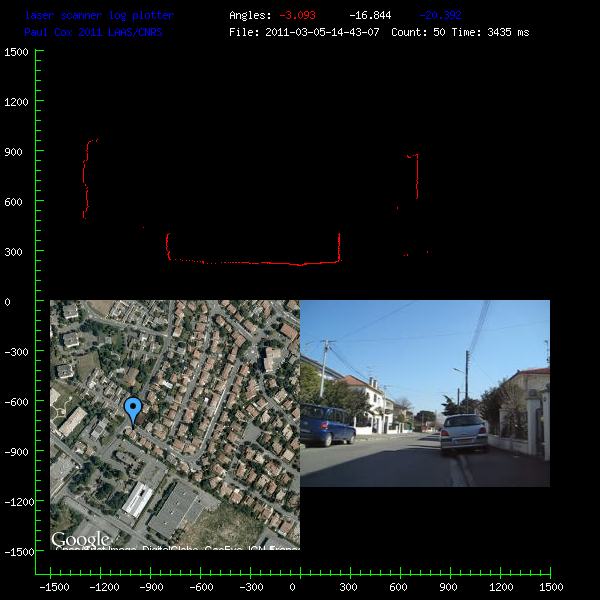Click the x-axis label -900
Image resolution: width=600 pixels, height=600 pixels.
151,587
